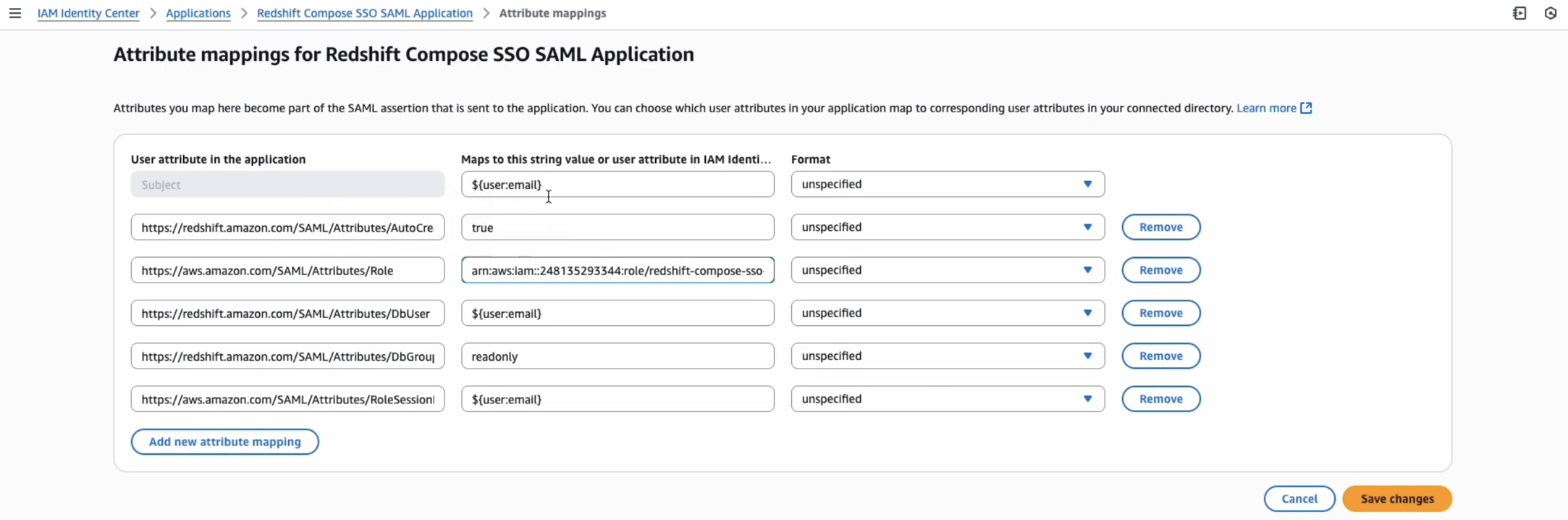Click the Role ARN value field

pos(617,270)
